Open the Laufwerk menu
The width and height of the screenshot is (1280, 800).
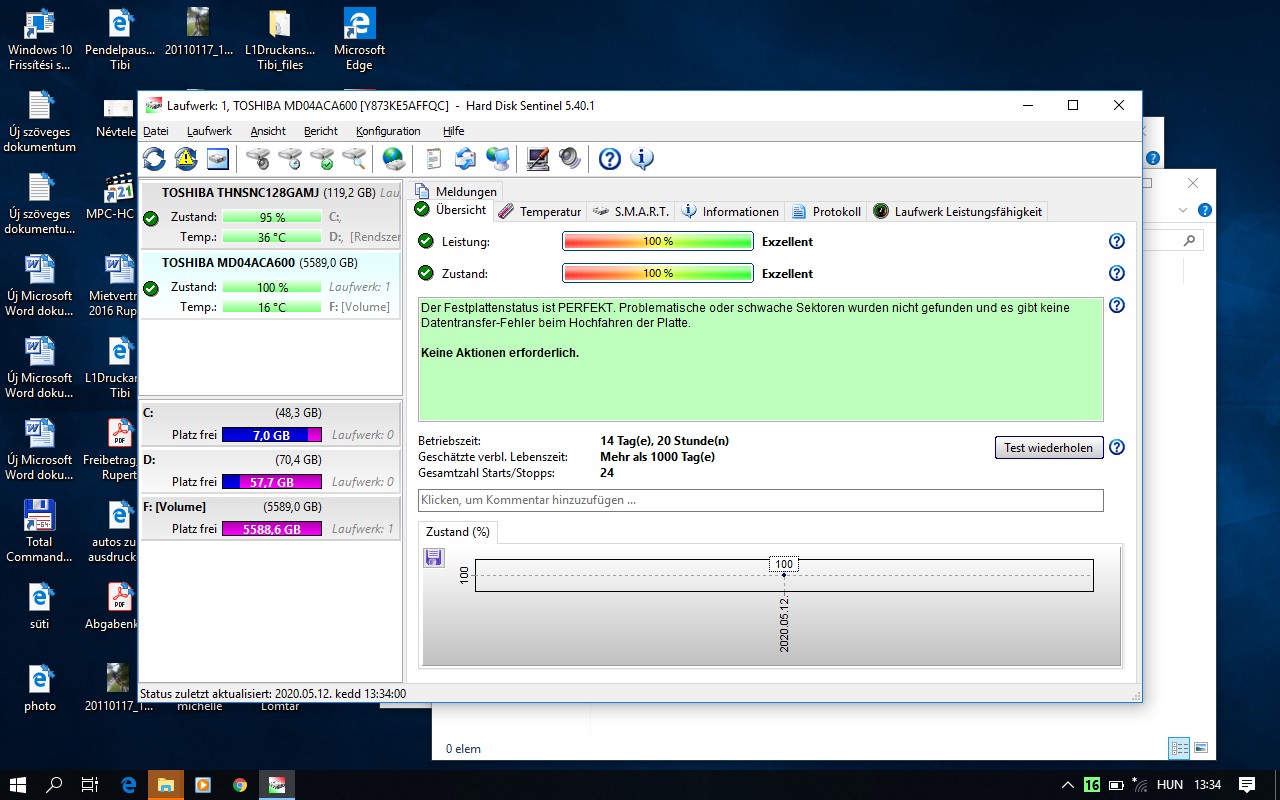point(209,131)
